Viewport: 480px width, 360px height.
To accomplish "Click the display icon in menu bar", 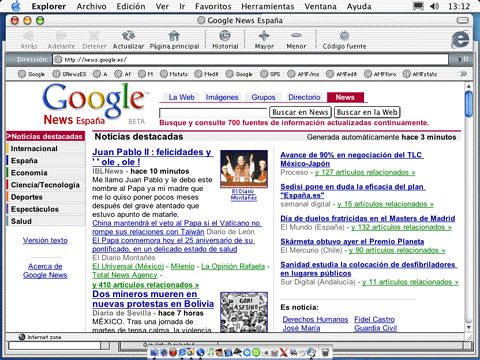I will tap(418, 6).
